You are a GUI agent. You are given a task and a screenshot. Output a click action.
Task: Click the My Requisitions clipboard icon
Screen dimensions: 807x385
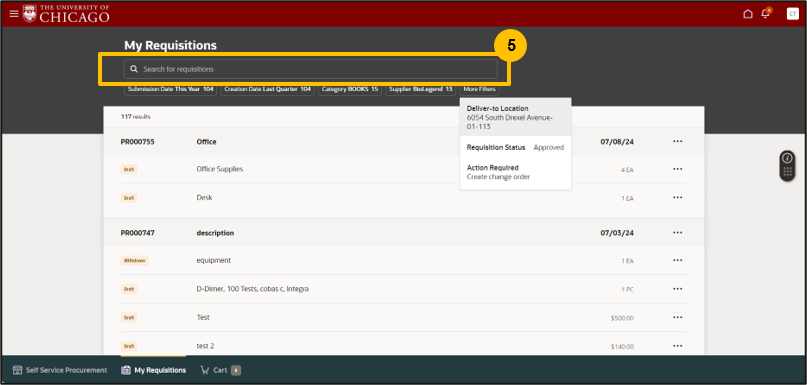point(126,370)
